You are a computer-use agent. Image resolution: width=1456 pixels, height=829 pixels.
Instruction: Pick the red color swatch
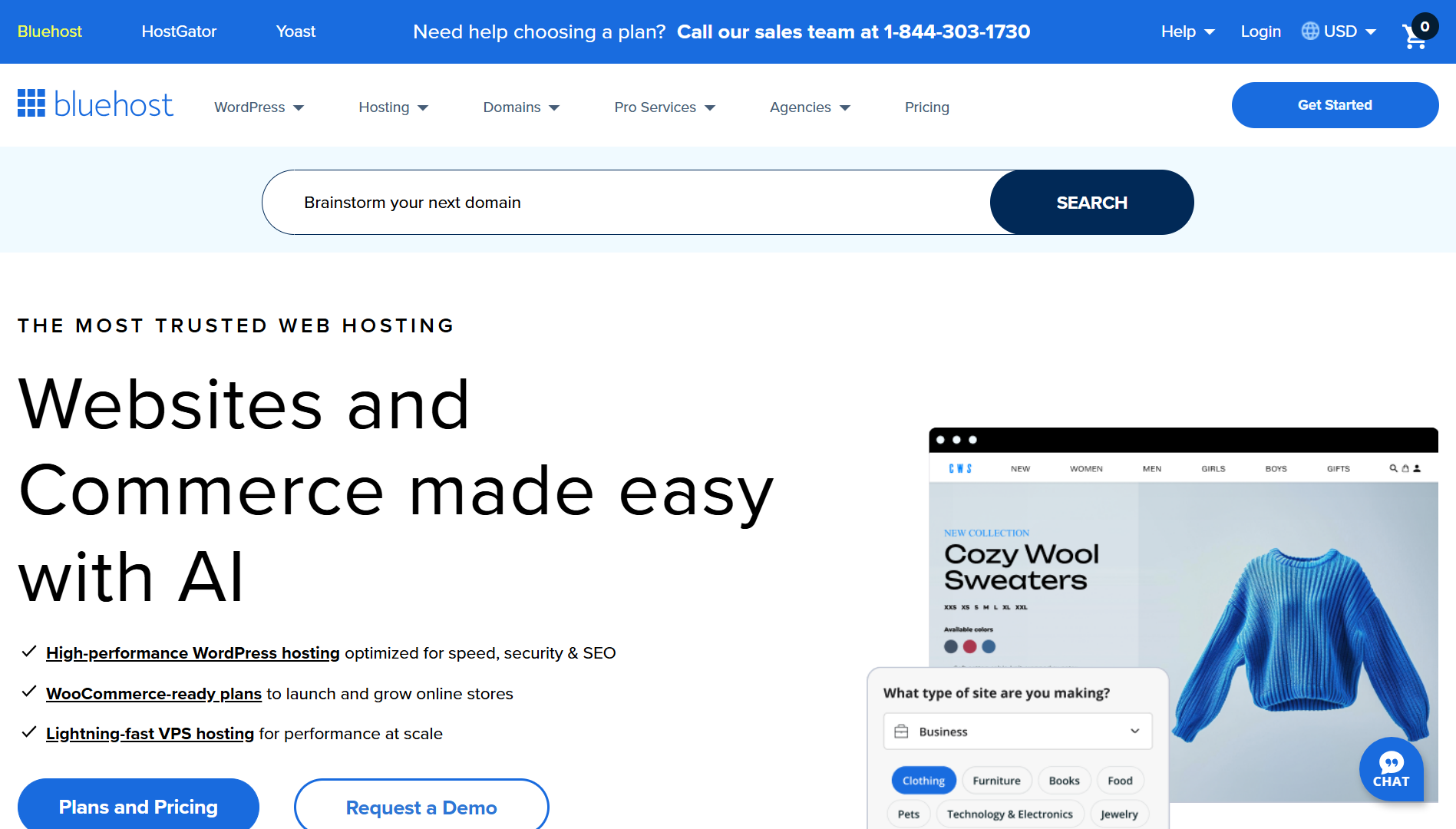pyautogui.click(x=969, y=646)
